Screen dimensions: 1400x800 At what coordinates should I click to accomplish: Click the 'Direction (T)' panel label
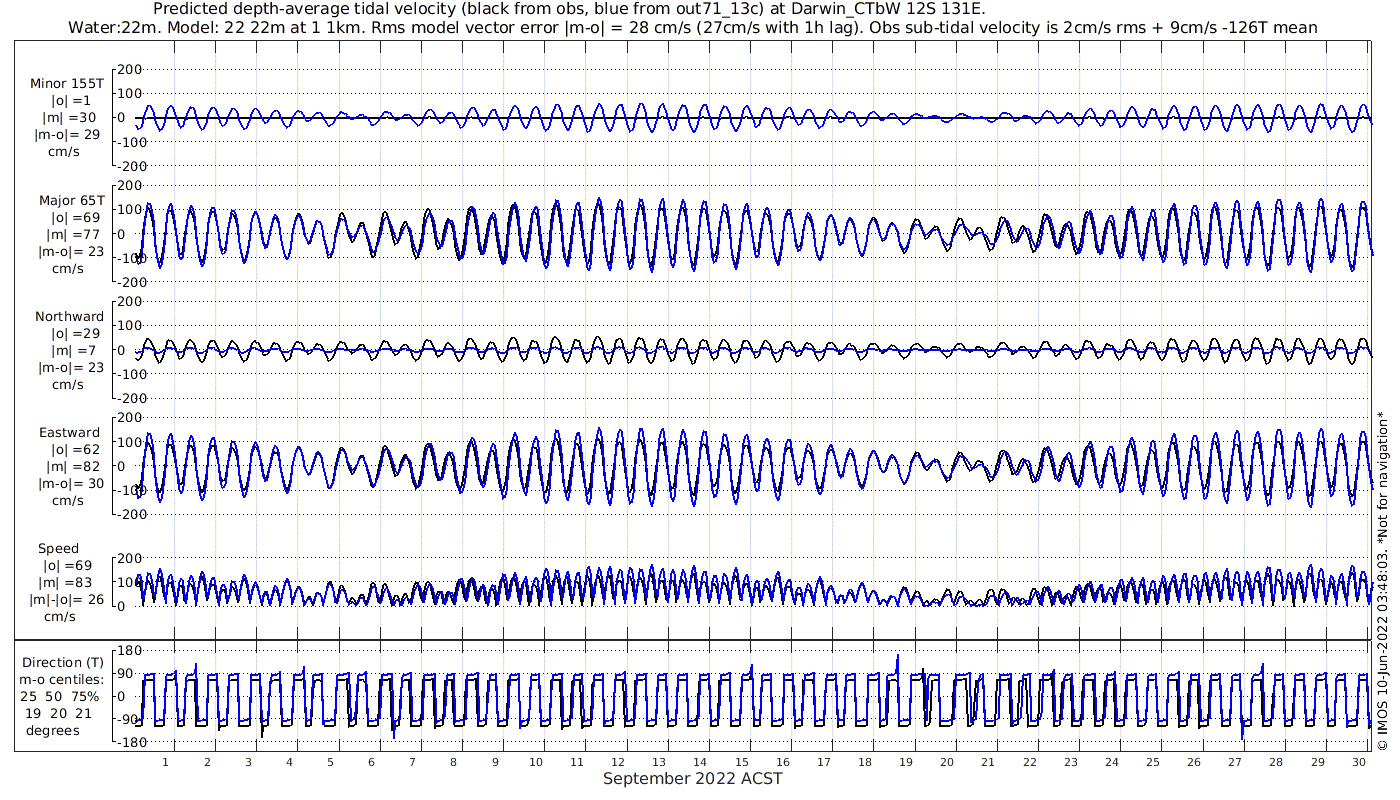coord(63,663)
